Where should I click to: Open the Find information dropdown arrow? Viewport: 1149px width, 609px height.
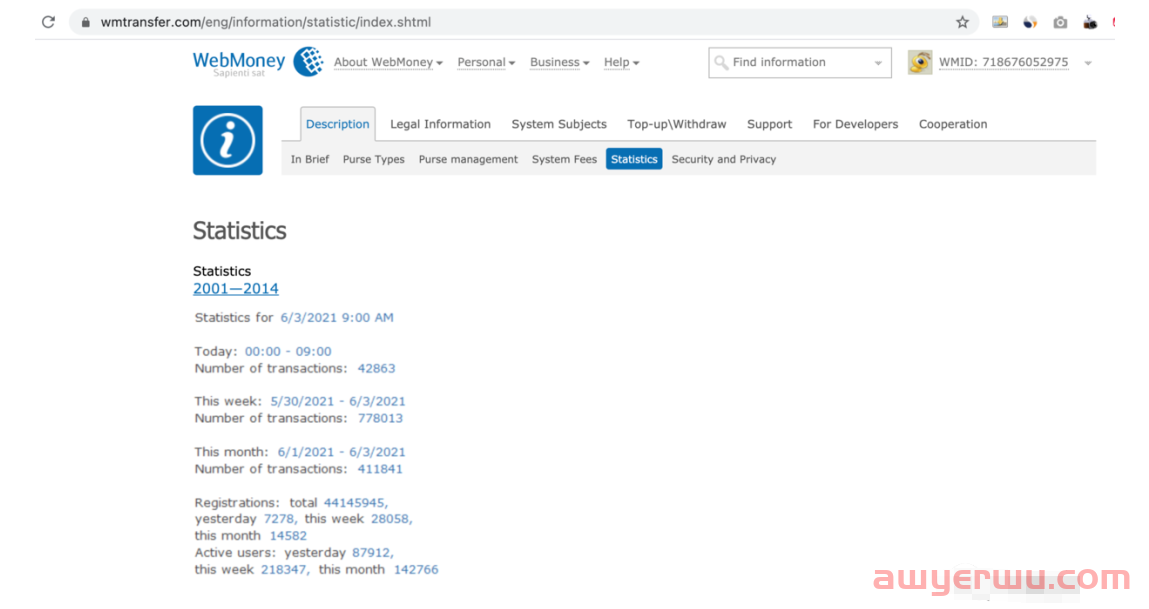click(x=878, y=63)
